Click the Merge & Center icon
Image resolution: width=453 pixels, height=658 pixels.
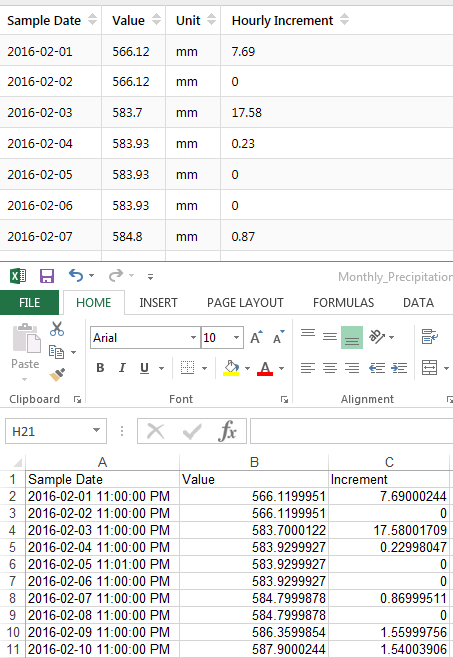tap(429, 368)
